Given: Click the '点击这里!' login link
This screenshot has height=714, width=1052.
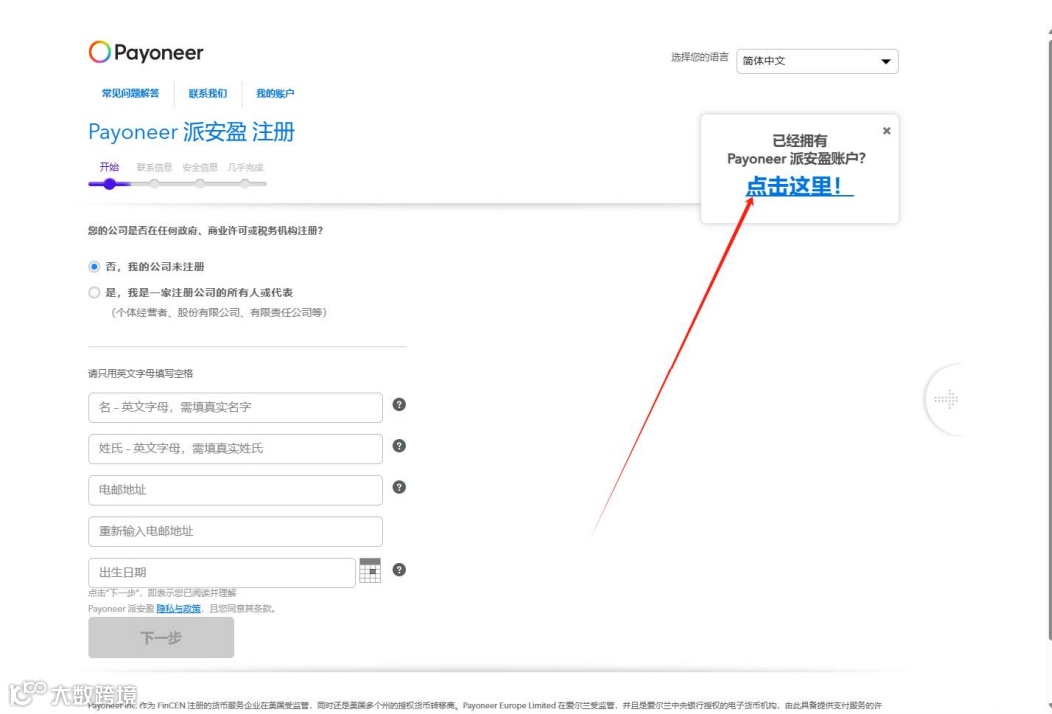Looking at the screenshot, I should [799, 186].
